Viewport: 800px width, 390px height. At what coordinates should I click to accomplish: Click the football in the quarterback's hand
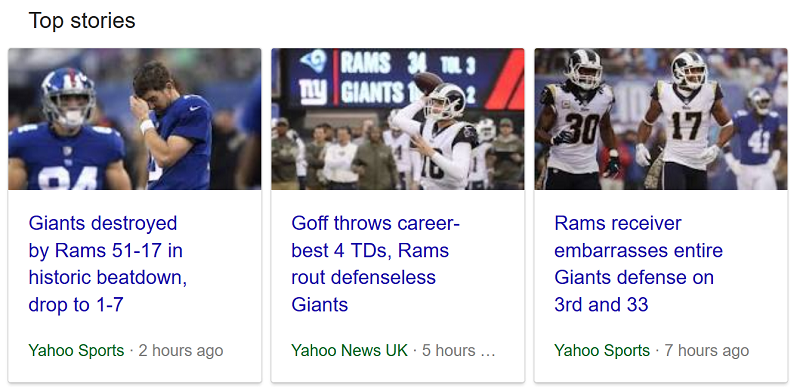pyautogui.click(x=427, y=82)
